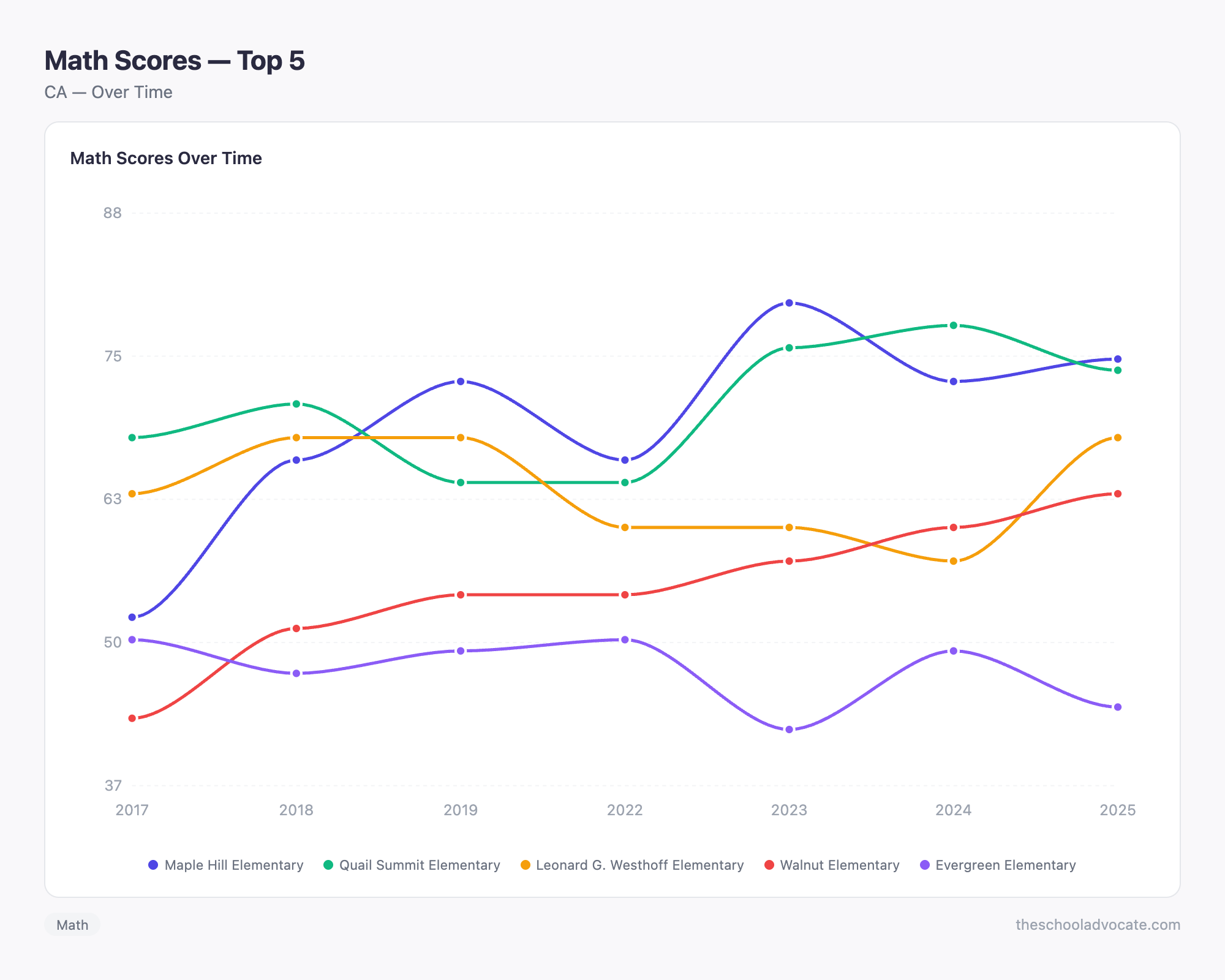Select Westhoff's 2024 data point
The width and height of the screenshot is (1225, 980).
(x=953, y=561)
